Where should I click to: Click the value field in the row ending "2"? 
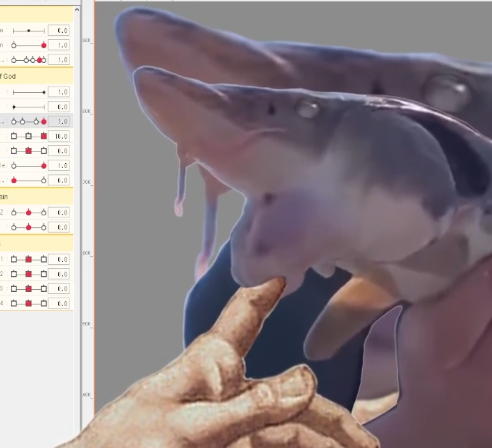[59, 274]
